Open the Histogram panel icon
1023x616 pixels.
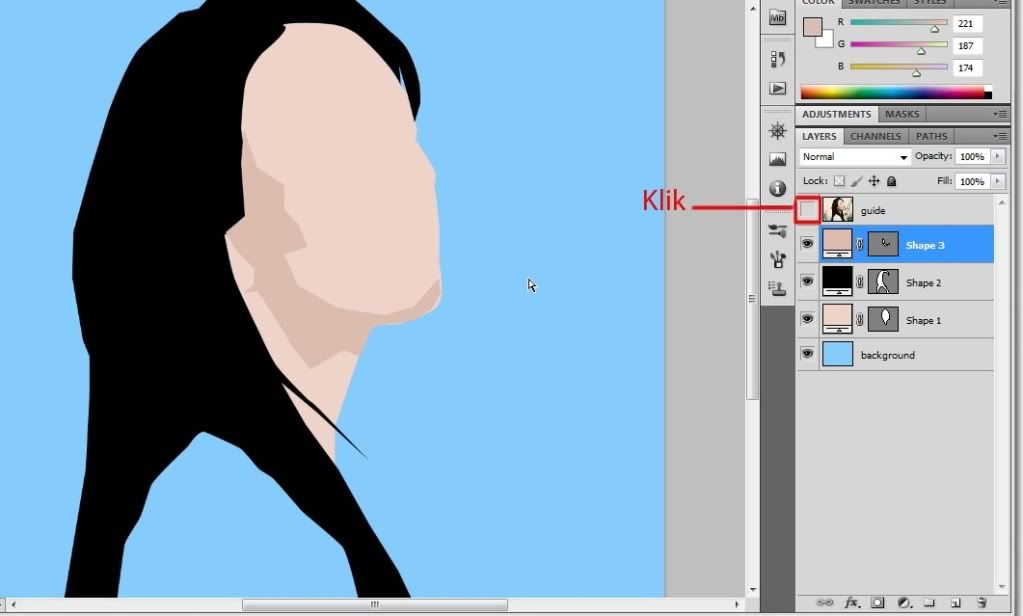(x=777, y=159)
